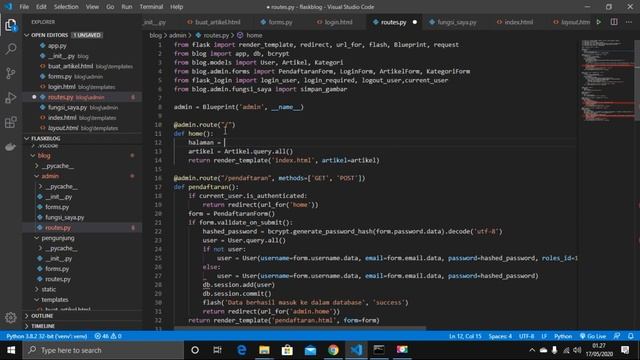Select language mode Python in status bar
This screenshot has width=640, height=360.
(563, 336)
